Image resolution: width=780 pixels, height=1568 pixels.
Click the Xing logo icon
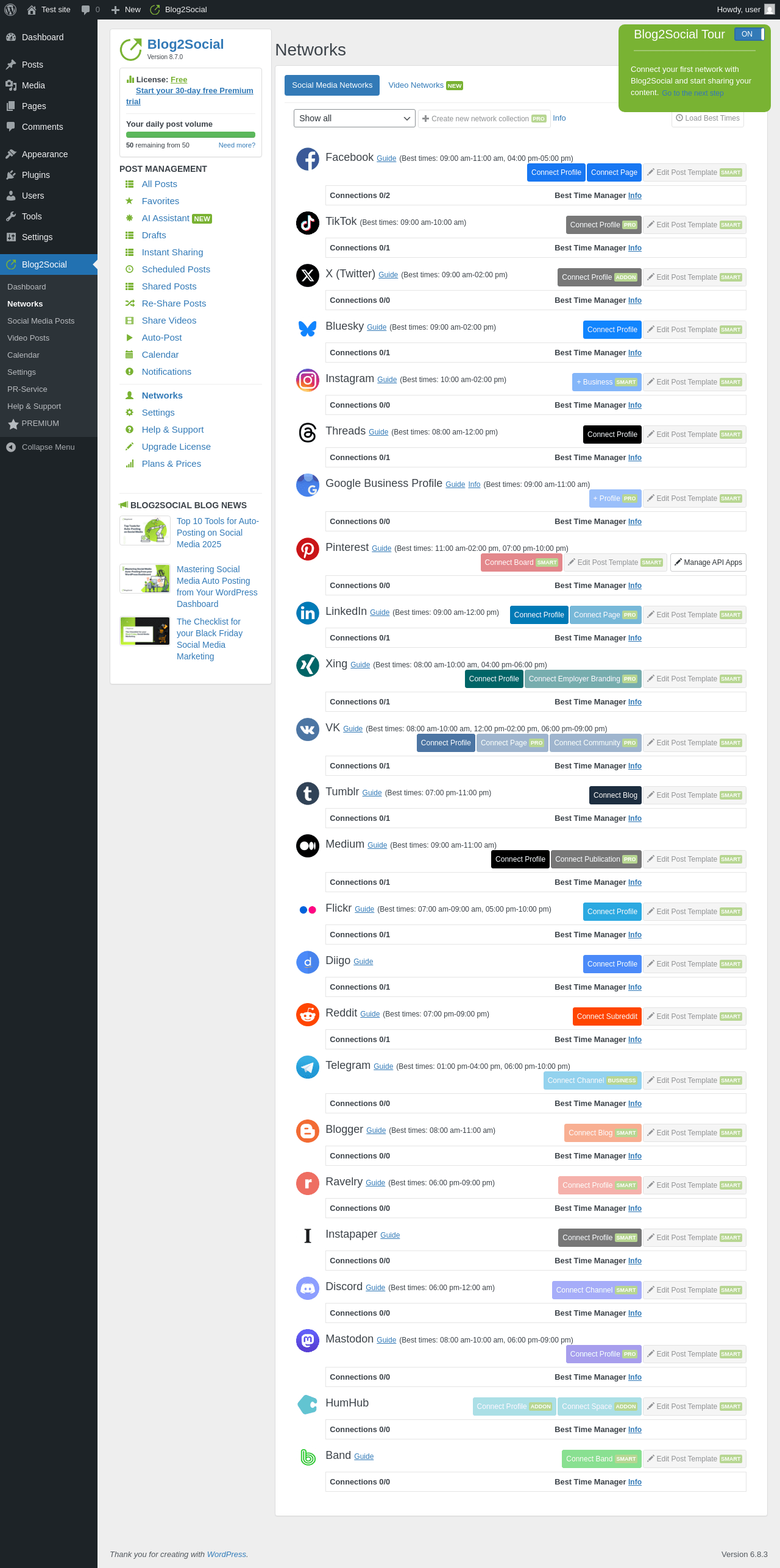click(x=308, y=665)
